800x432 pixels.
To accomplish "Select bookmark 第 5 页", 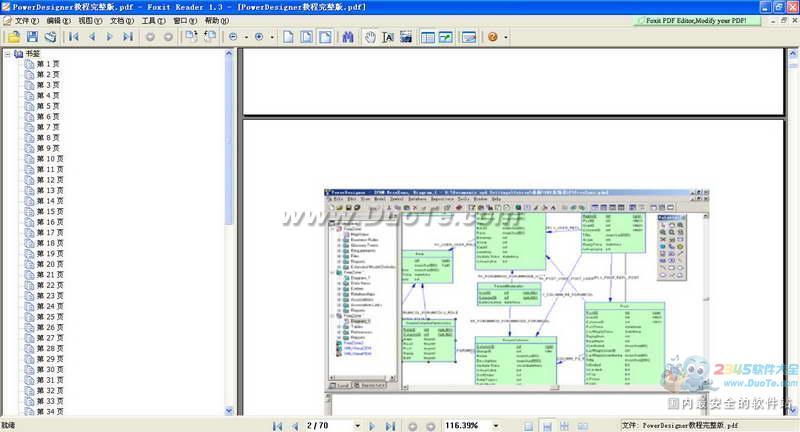I will point(48,106).
